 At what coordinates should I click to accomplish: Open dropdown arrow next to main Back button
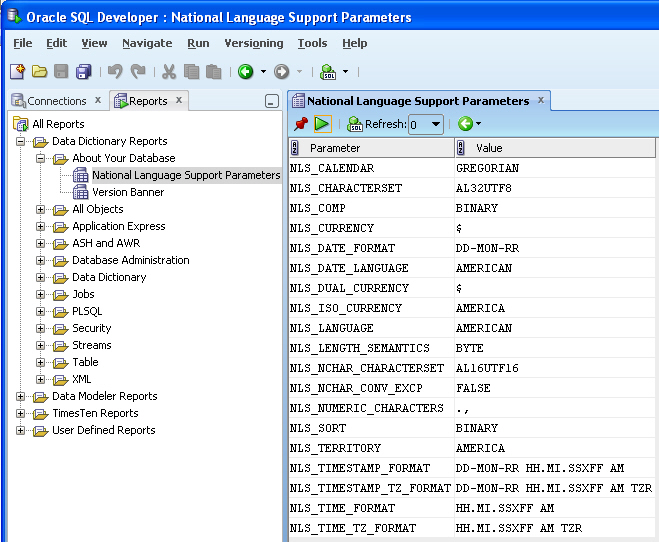coord(264,71)
